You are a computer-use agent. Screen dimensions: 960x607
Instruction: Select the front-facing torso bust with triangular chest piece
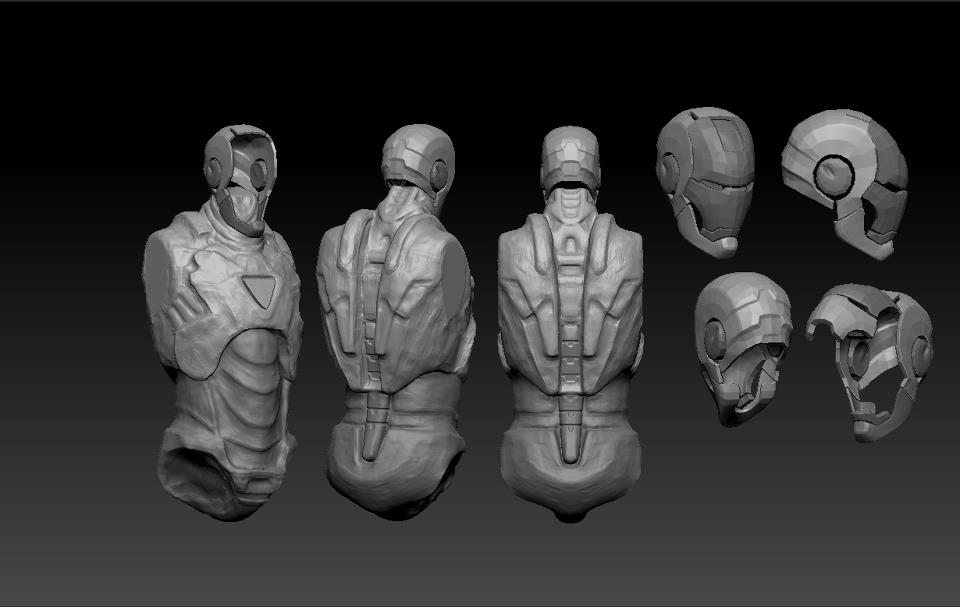coord(223,323)
